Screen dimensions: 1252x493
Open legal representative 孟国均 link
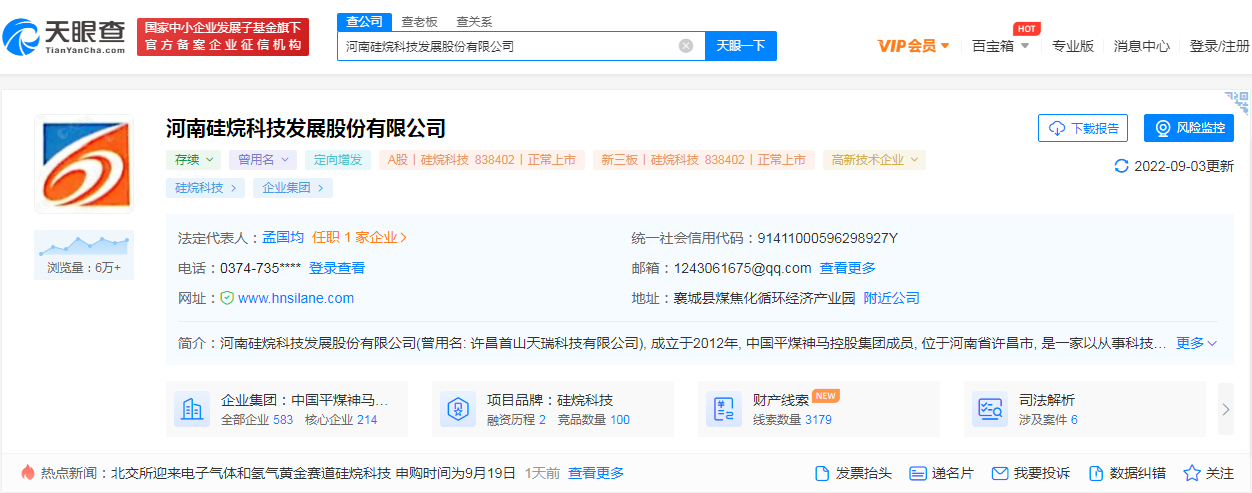(283, 238)
